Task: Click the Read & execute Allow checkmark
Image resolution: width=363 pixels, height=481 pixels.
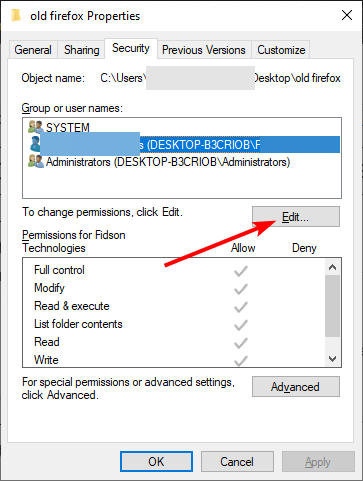Action: pyautogui.click(x=241, y=307)
